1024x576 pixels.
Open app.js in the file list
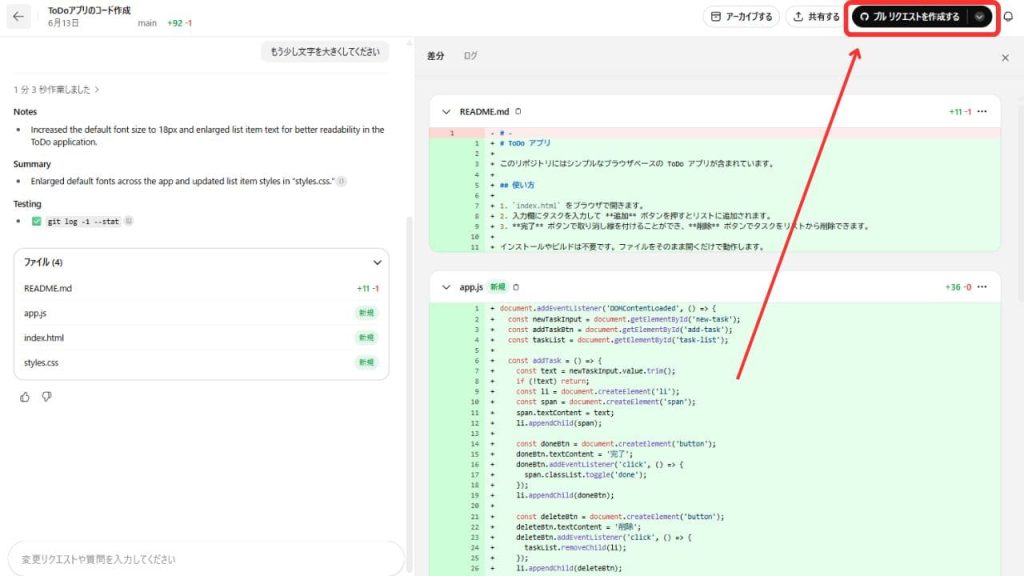(x=201, y=313)
